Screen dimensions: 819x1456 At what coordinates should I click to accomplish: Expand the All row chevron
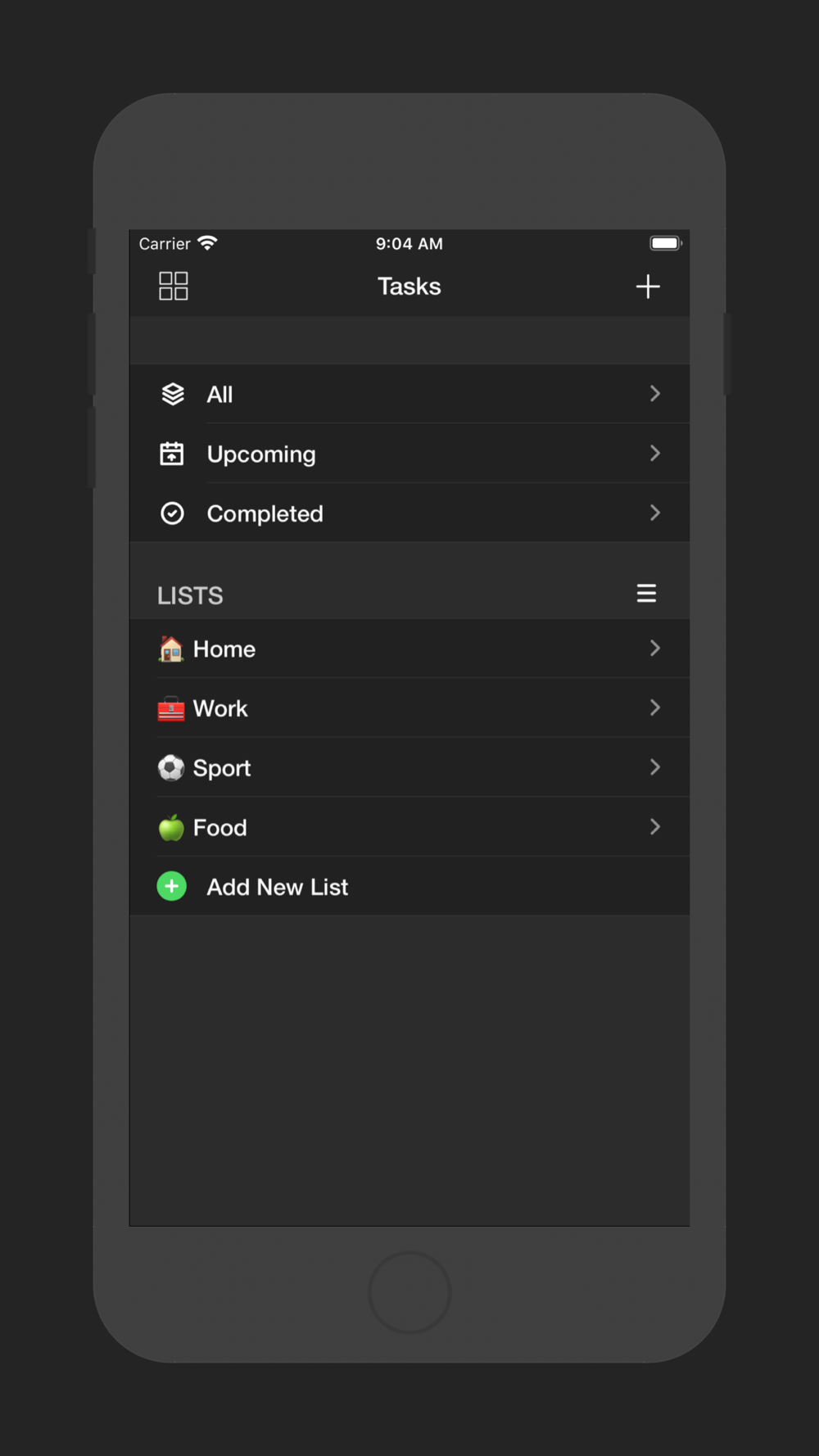tap(655, 394)
